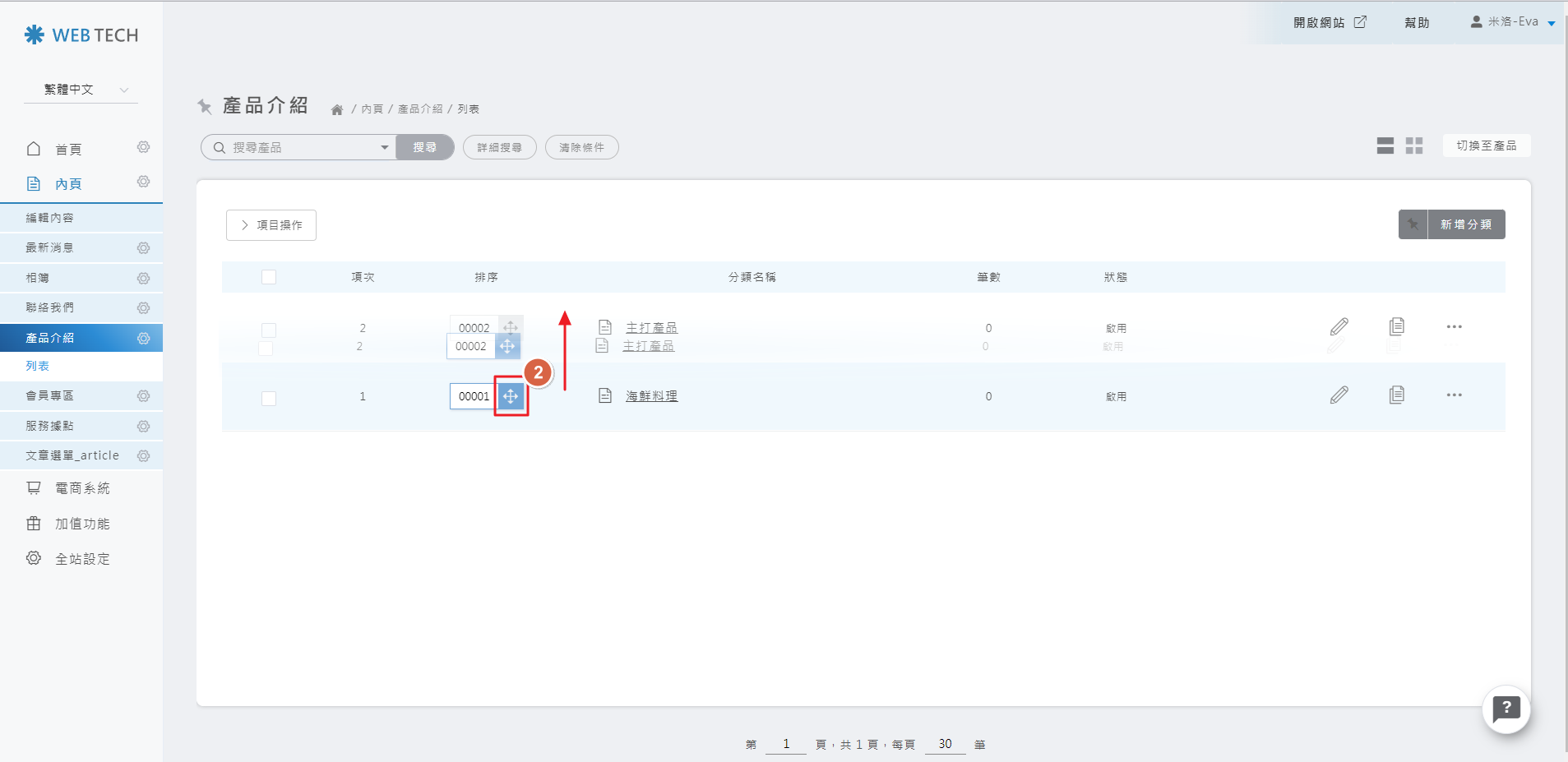
Task: Switch to list view layout icon
Action: [x=1385, y=146]
